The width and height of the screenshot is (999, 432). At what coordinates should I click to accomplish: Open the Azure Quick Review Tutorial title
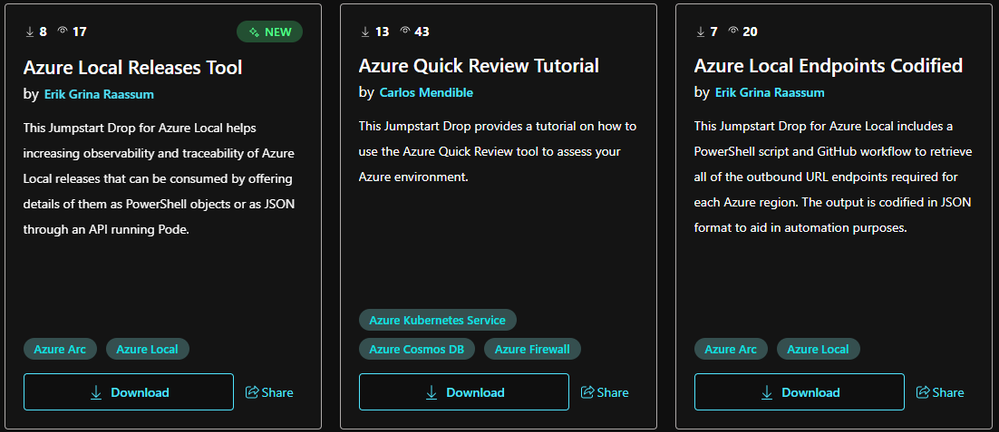478,66
